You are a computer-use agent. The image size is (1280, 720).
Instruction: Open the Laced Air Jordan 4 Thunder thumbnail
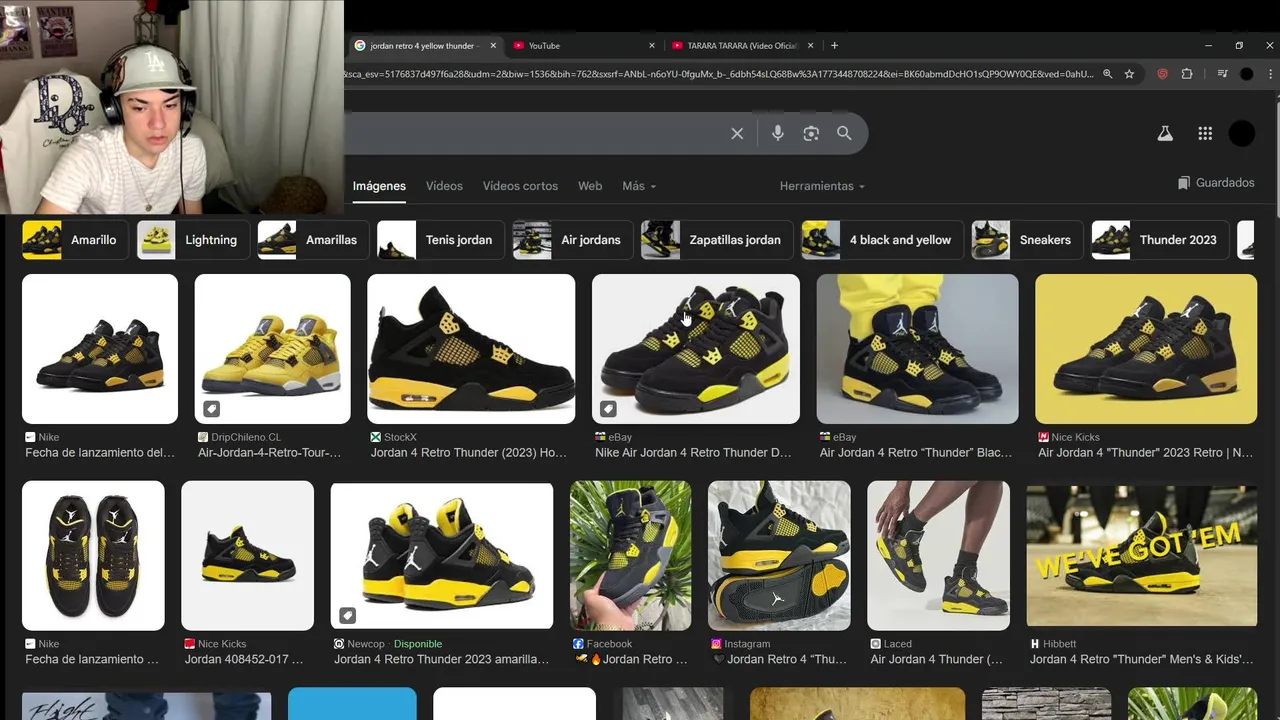[x=938, y=555]
